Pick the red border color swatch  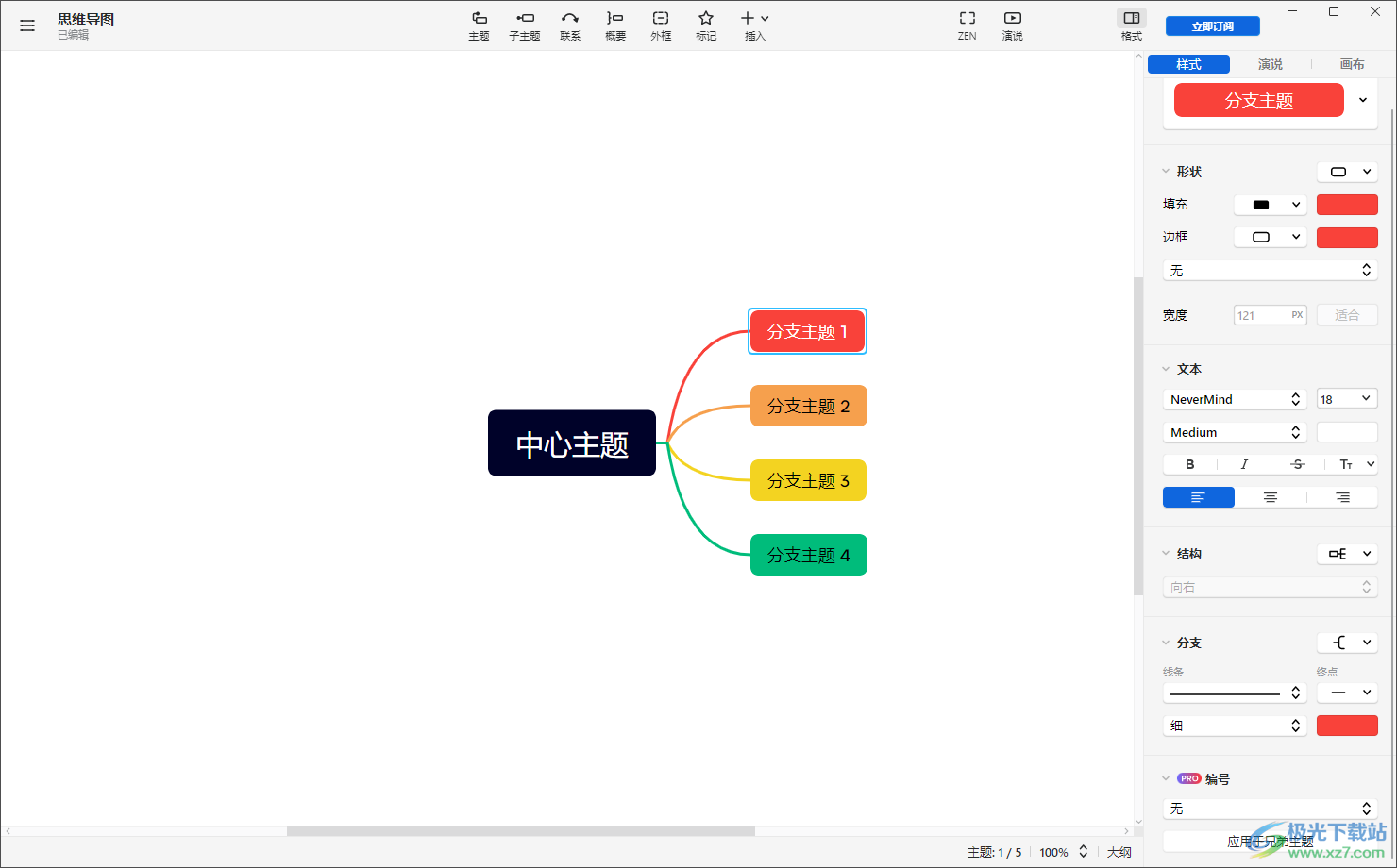point(1347,237)
